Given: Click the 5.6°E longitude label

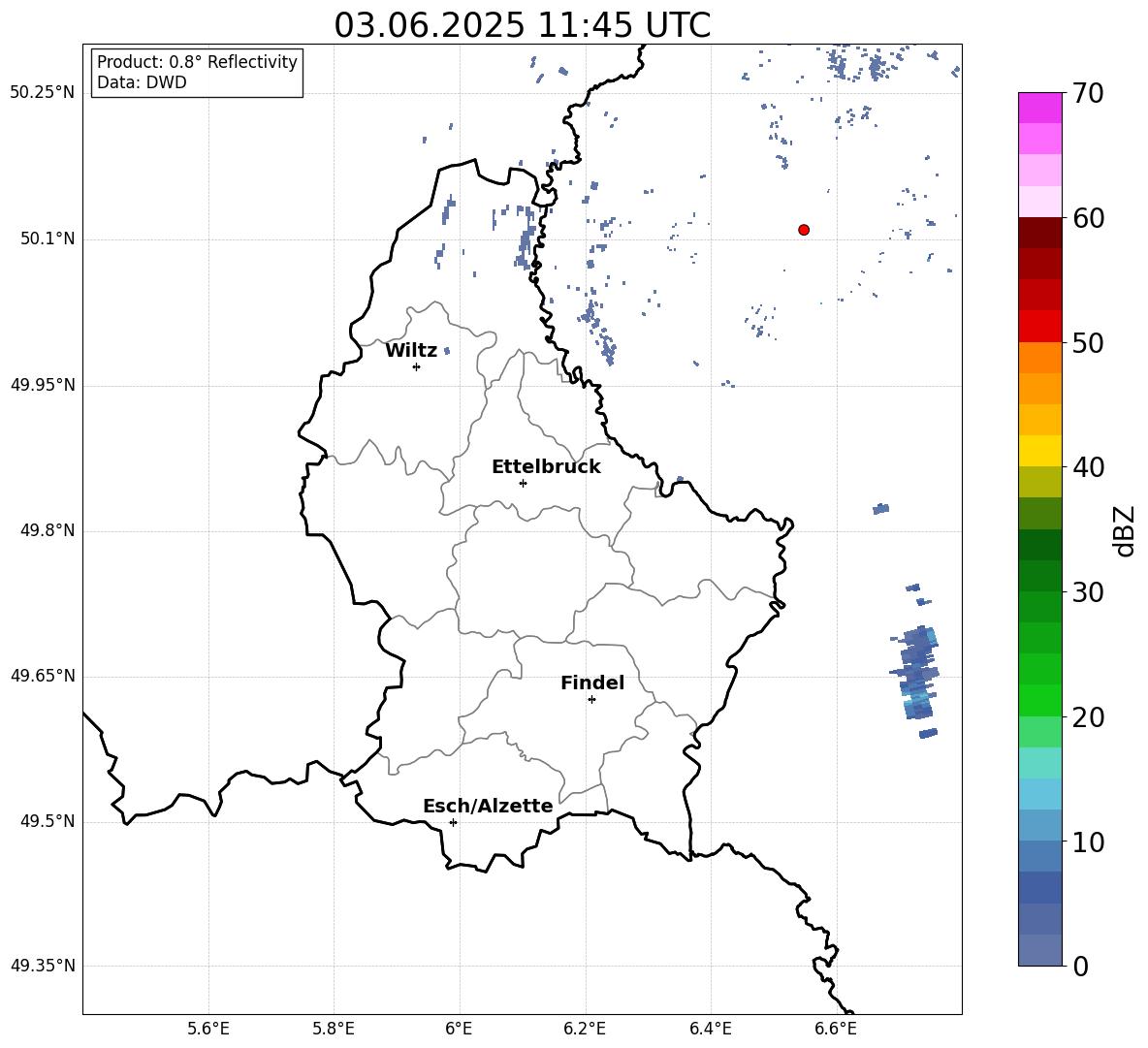Looking at the screenshot, I should [x=208, y=1029].
